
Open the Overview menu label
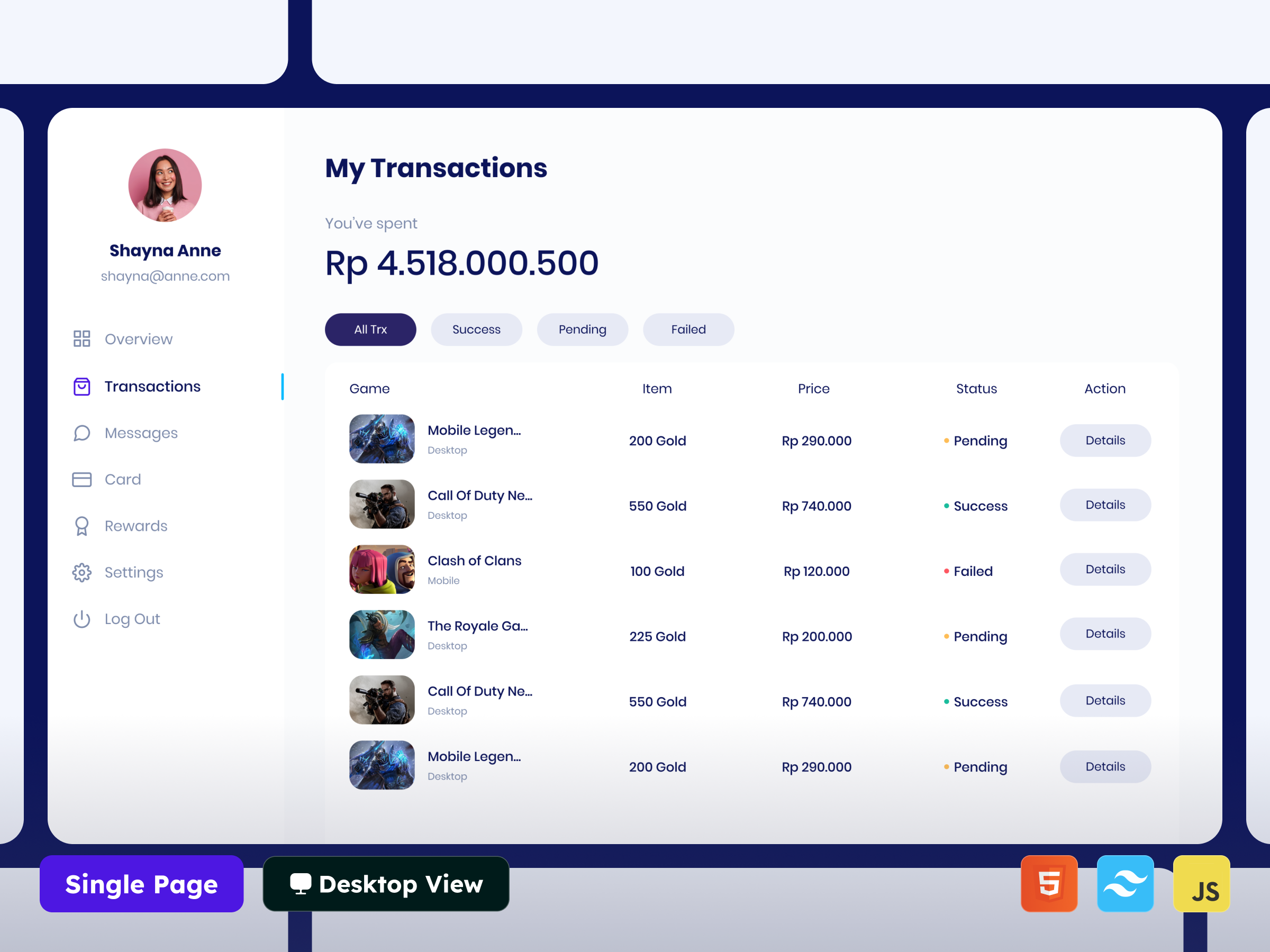coord(138,339)
